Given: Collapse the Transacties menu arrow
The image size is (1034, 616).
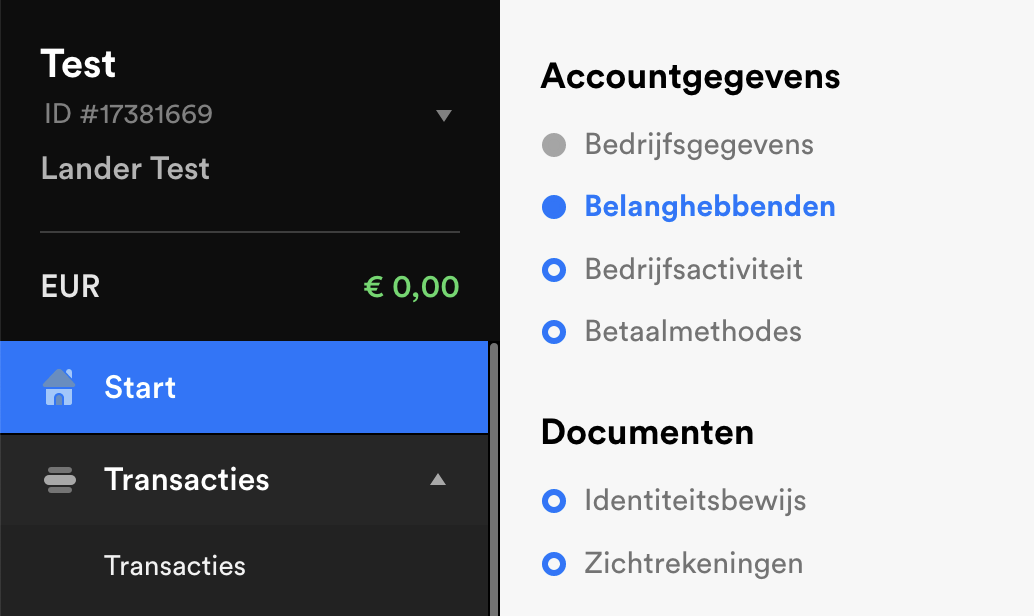Looking at the screenshot, I should (438, 479).
